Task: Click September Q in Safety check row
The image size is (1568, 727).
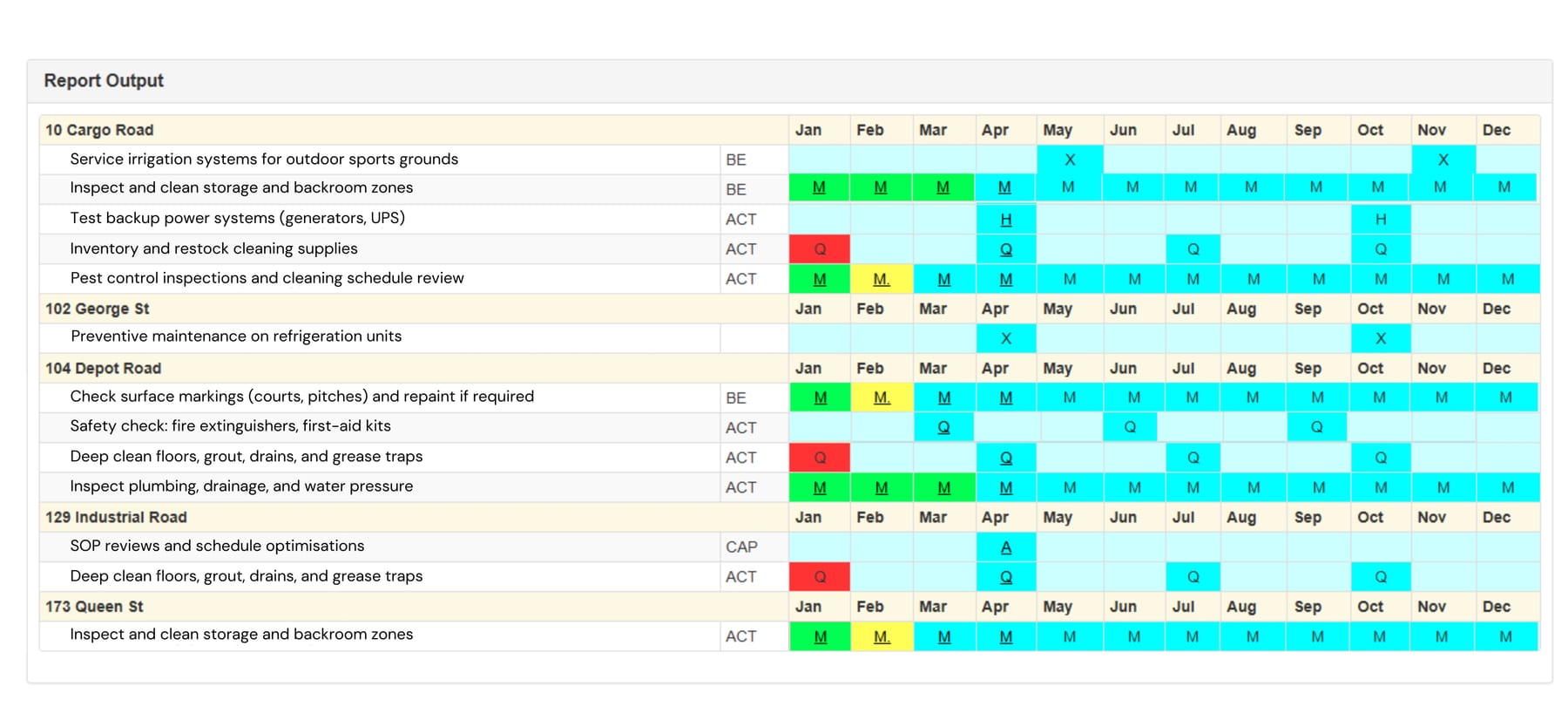Action: [x=1317, y=427]
